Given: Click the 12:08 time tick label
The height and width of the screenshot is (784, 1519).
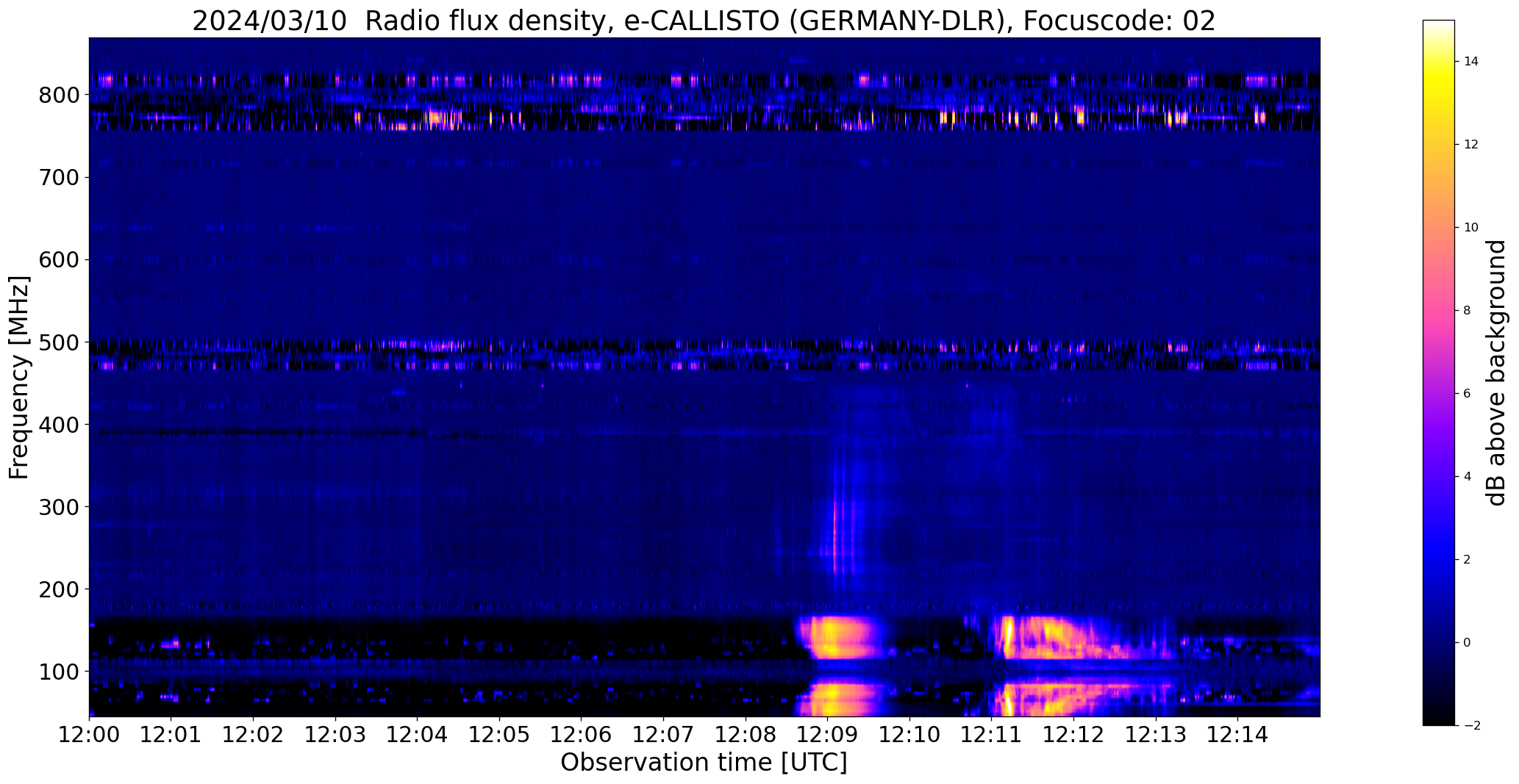Looking at the screenshot, I should tap(746, 734).
